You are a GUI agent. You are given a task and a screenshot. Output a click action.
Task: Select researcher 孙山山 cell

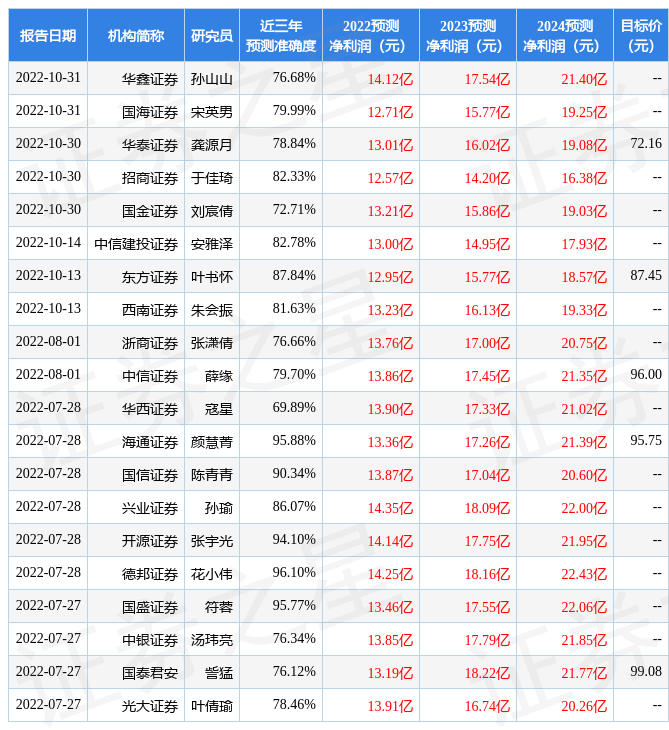212,79
